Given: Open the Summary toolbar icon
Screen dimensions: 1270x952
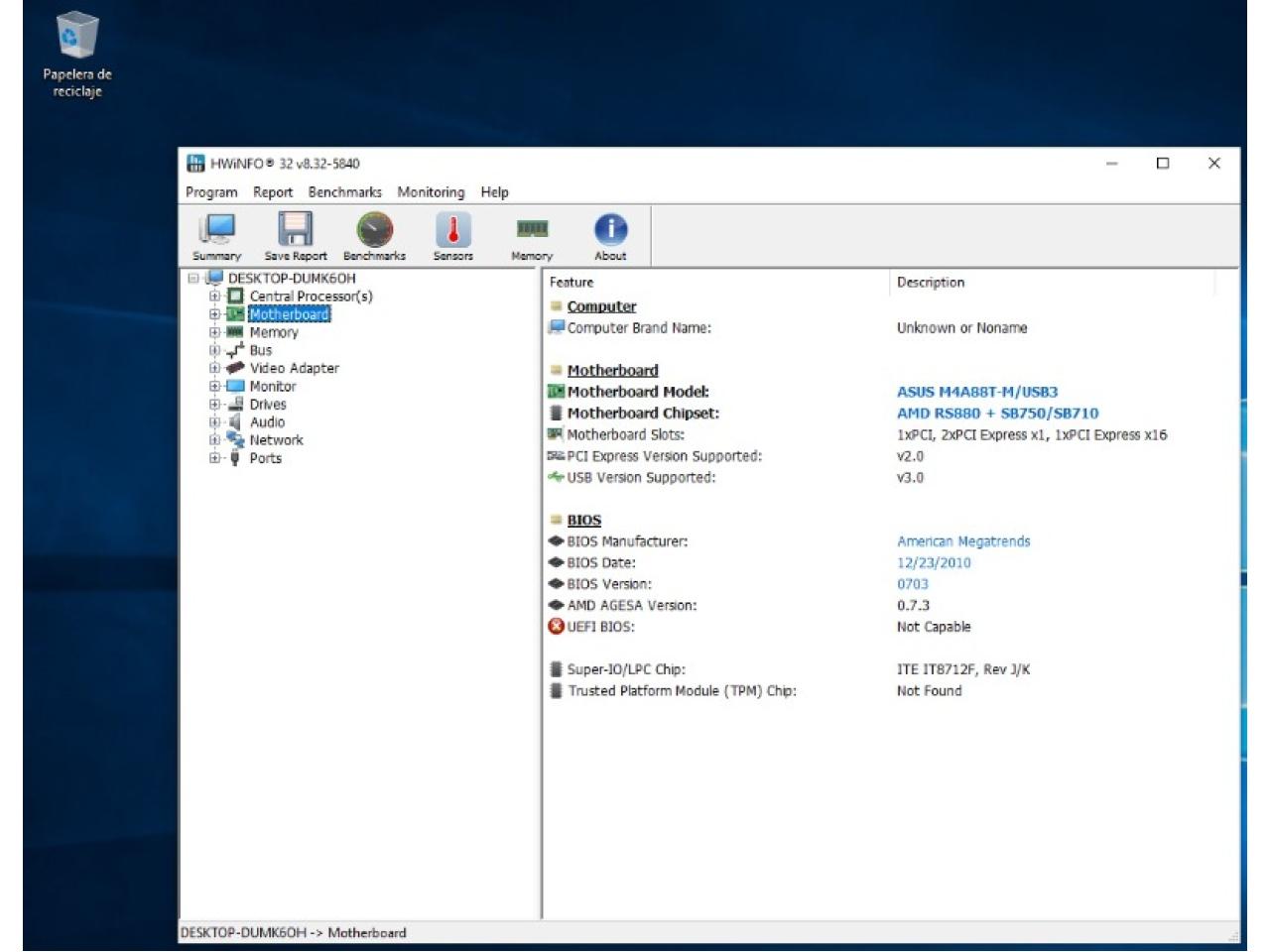Looking at the screenshot, I should tap(216, 235).
